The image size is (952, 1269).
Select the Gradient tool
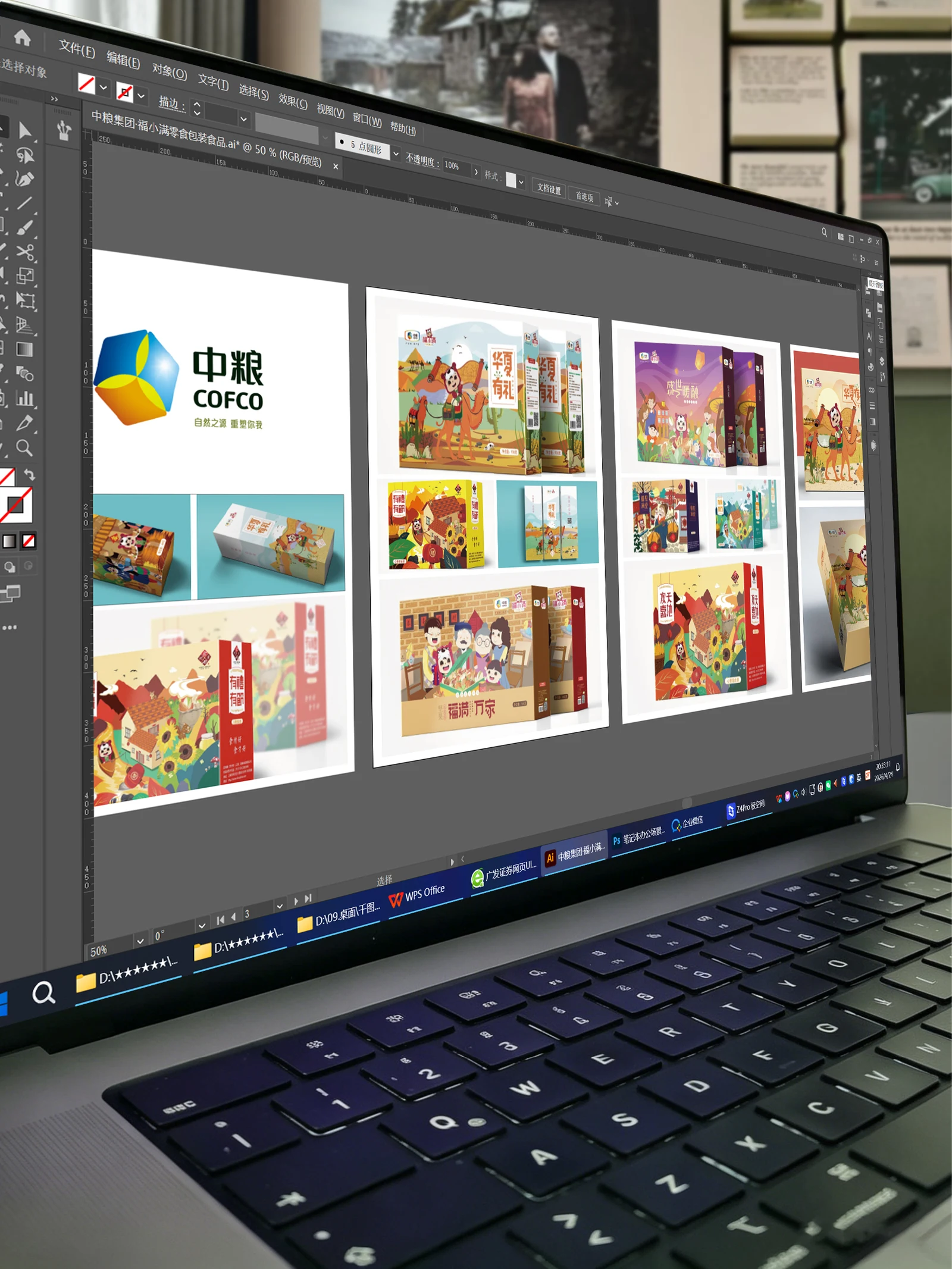[x=25, y=349]
